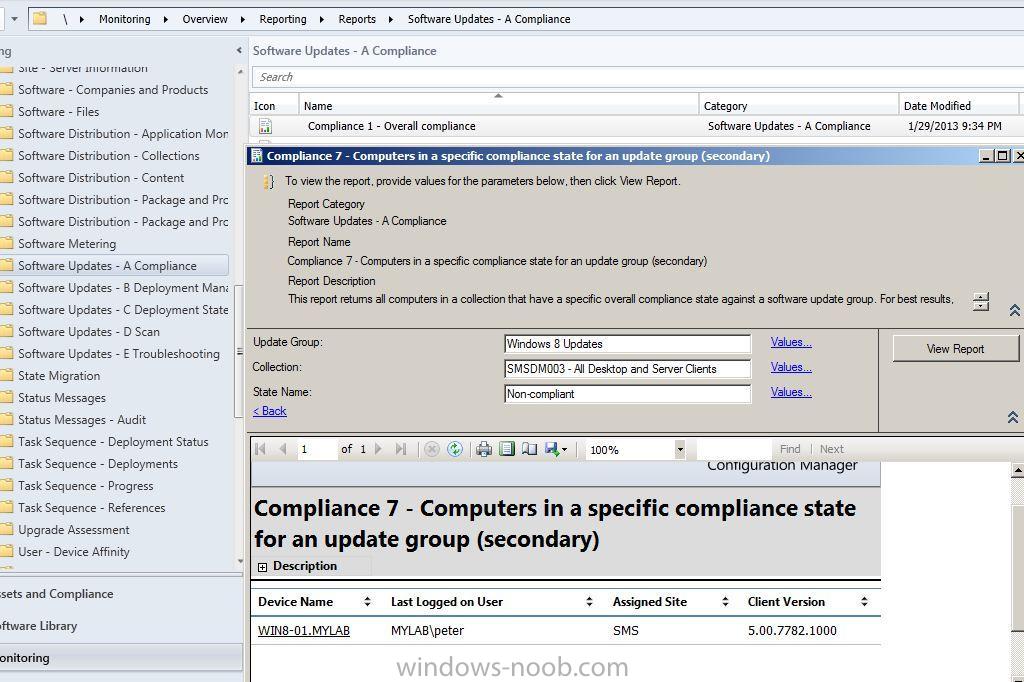Open Upgrade Assessment folder

[x=74, y=530]
